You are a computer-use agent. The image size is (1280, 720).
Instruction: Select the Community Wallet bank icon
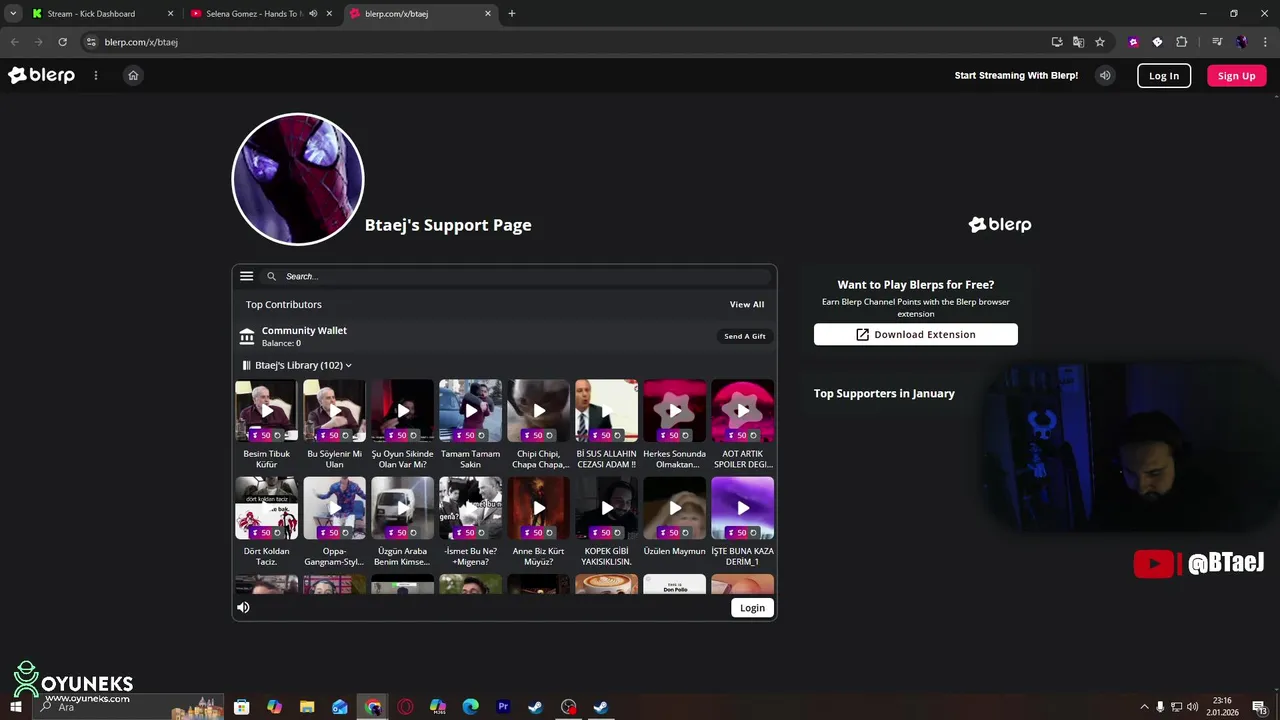click(x=247, y=336)
